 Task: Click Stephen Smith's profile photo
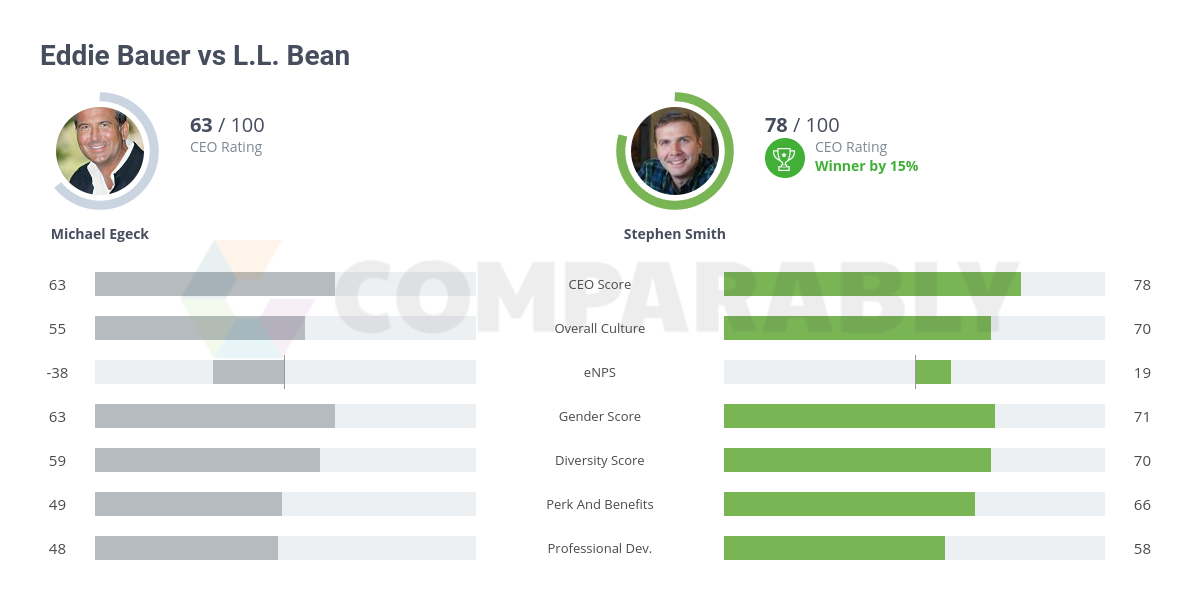point(675,151)
